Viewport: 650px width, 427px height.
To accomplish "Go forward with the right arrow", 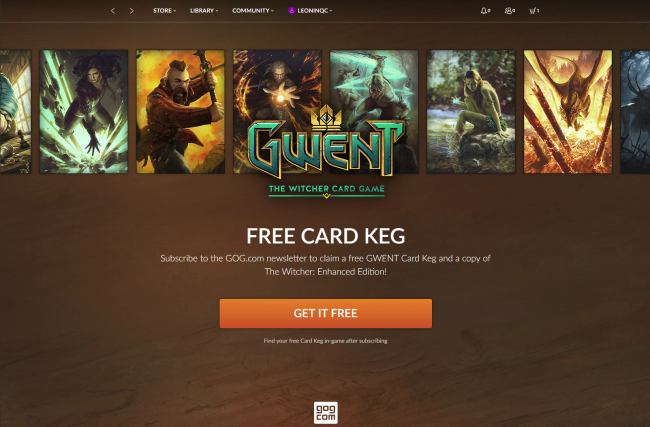I will pos(131,11).
